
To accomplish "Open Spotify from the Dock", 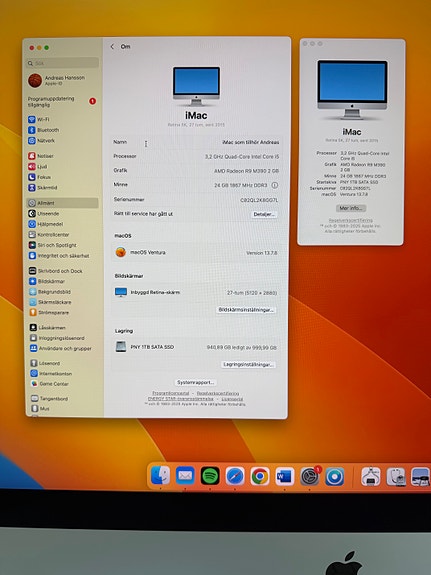I will [210, 476].
